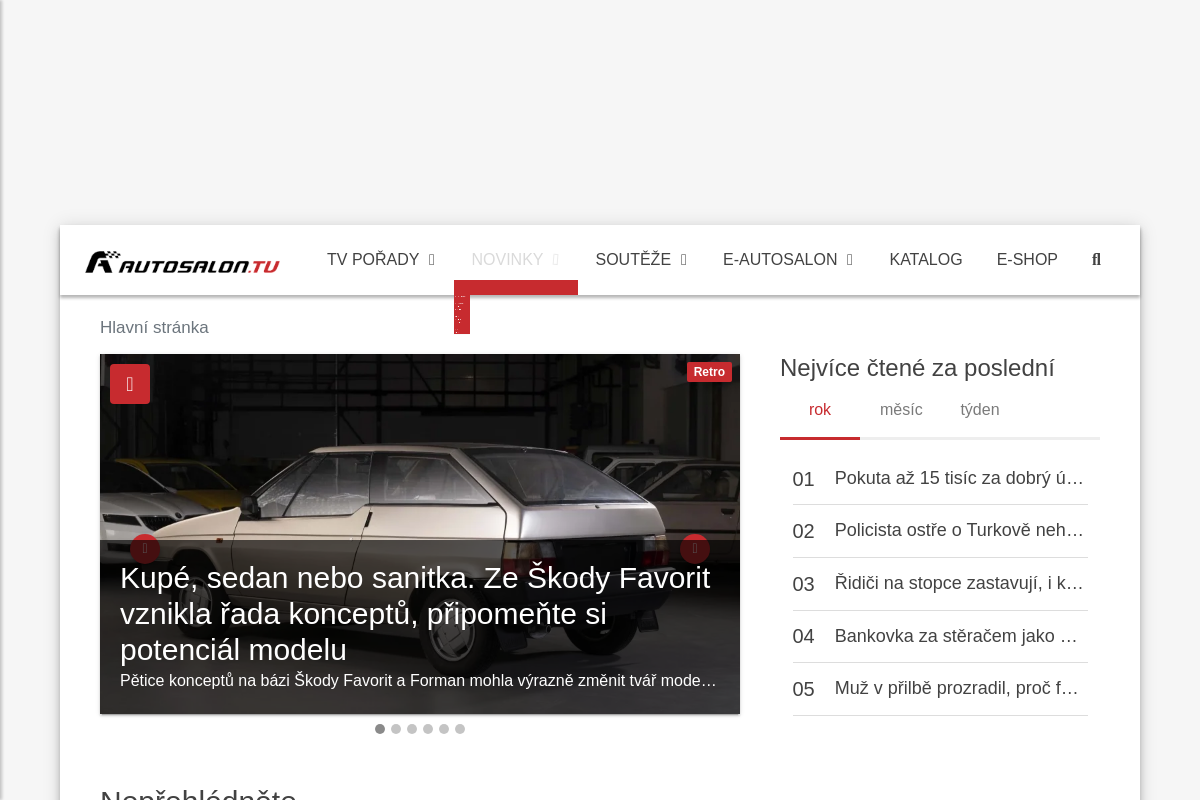This screenshot has height=800, width=1200.
Task: Open the Katalog menu item
Action: tap(926, 260)
